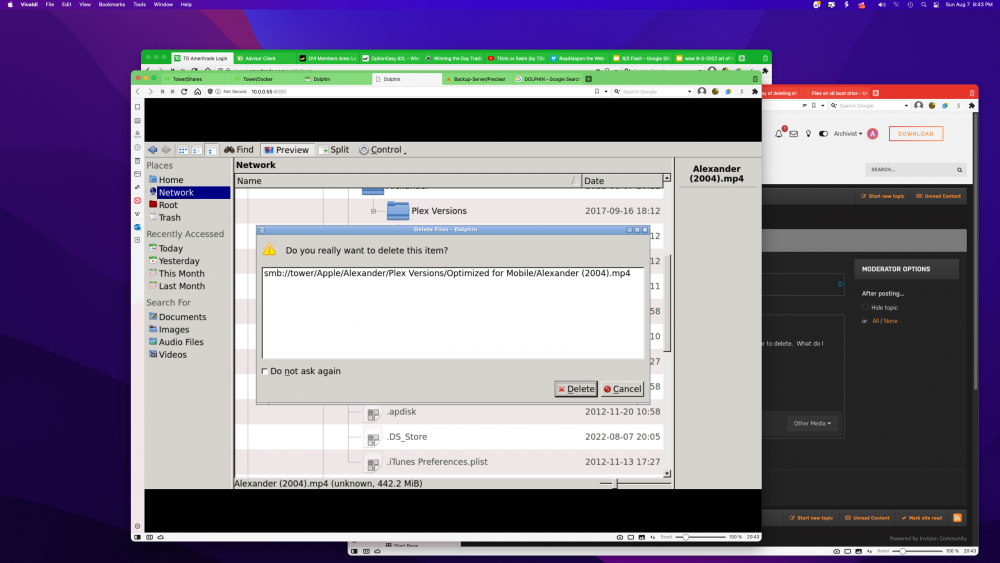Select Network in the Places panel
The height and width of the screenshot is (563, 1000).
(x=188, y=193)
